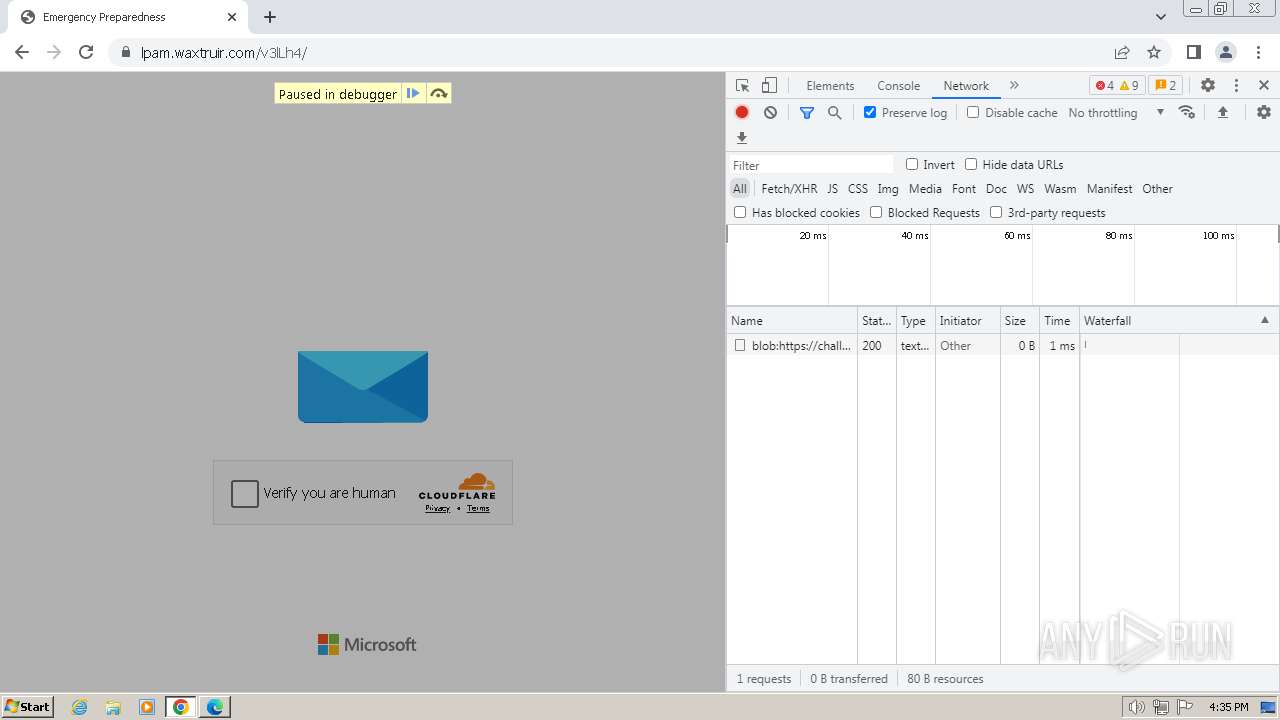The height and width of the screenshot is (720, 1280).
Task: Share this page icon in address bar
Action: (x=1122, y=53)
